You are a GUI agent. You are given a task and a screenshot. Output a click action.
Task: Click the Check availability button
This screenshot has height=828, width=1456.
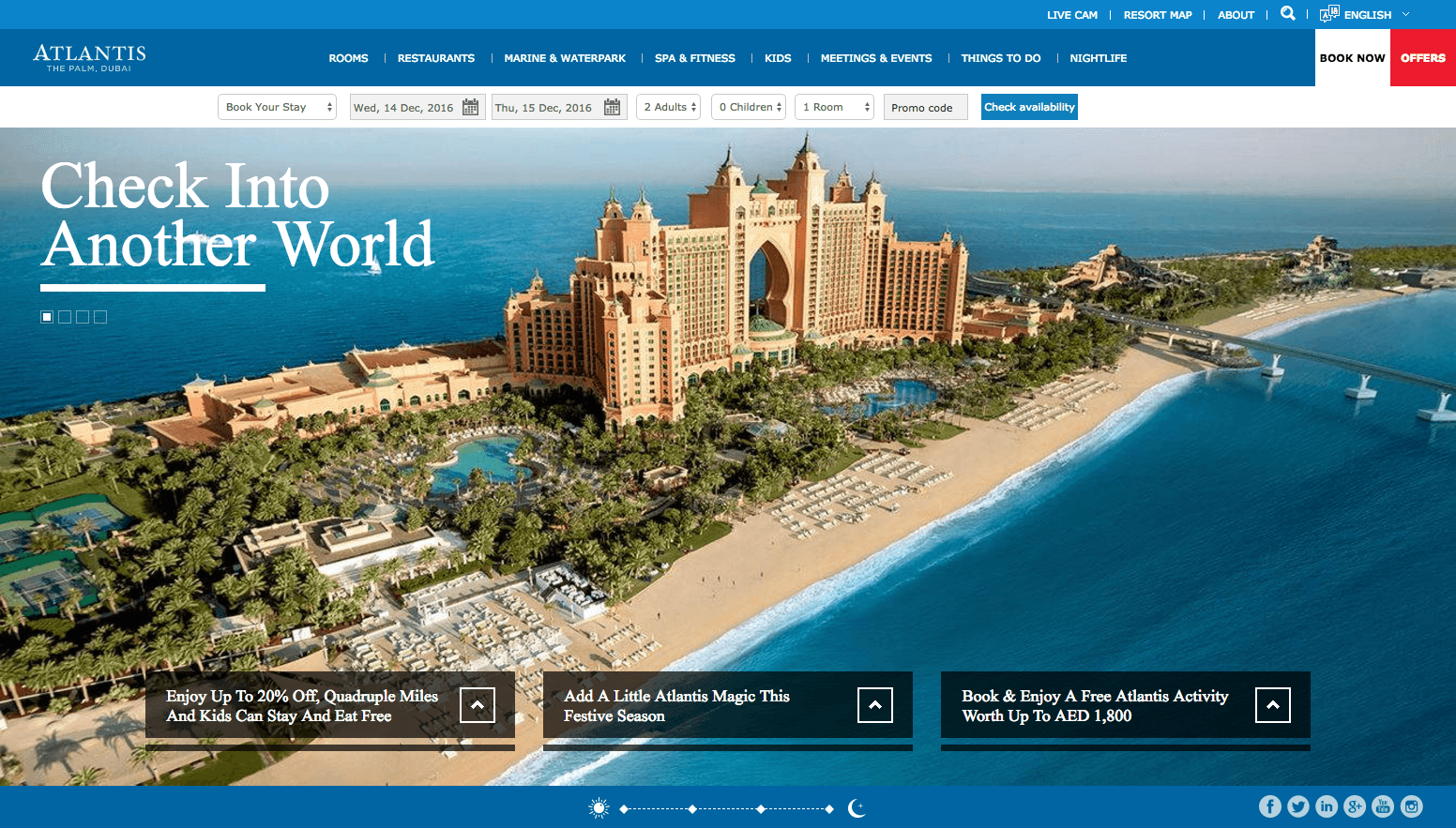[x=1028, y=106]
